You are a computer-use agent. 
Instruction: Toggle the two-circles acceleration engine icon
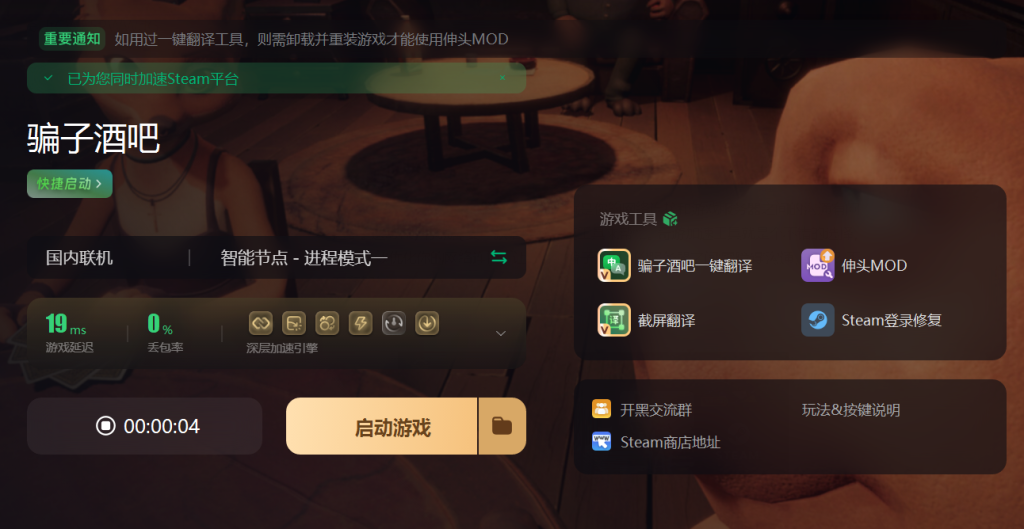pyautogui.click(x=327, y=323)
